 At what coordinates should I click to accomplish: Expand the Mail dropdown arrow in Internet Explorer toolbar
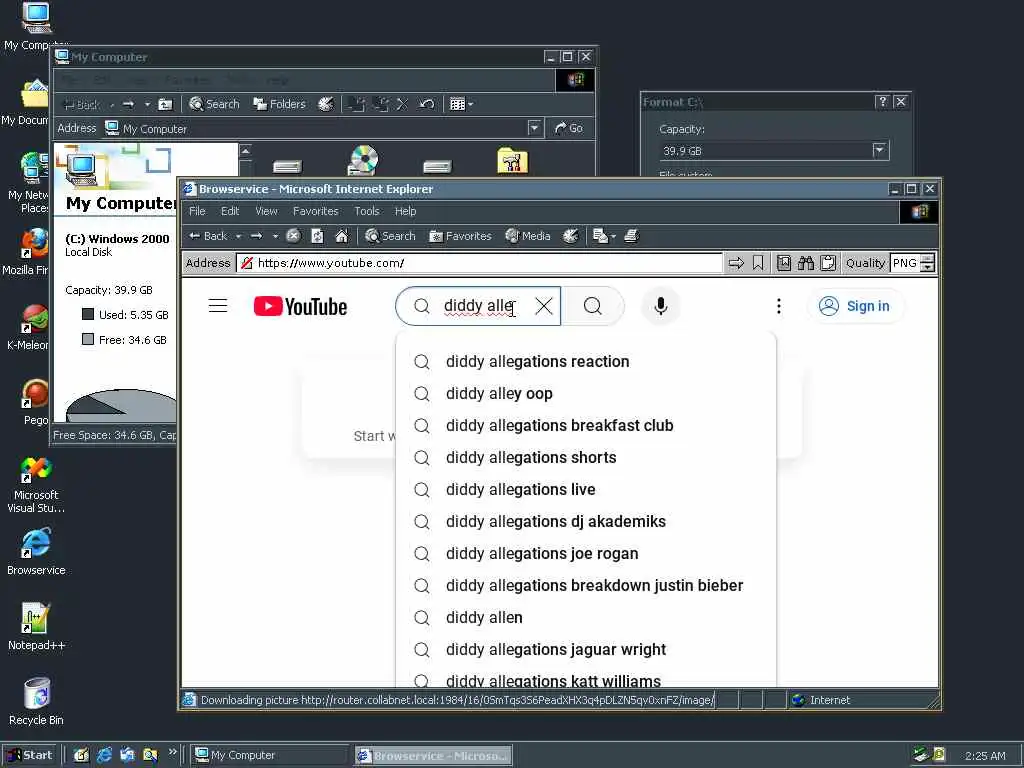(613, 236)
